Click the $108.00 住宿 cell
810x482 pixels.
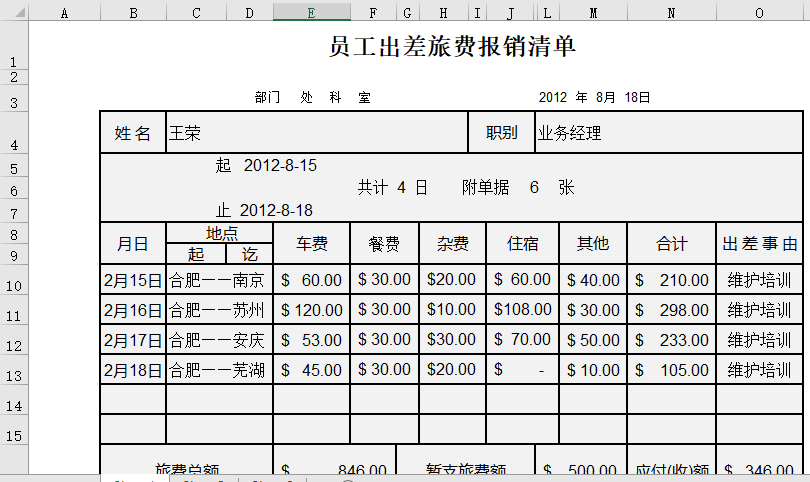(x=522, y=310)
